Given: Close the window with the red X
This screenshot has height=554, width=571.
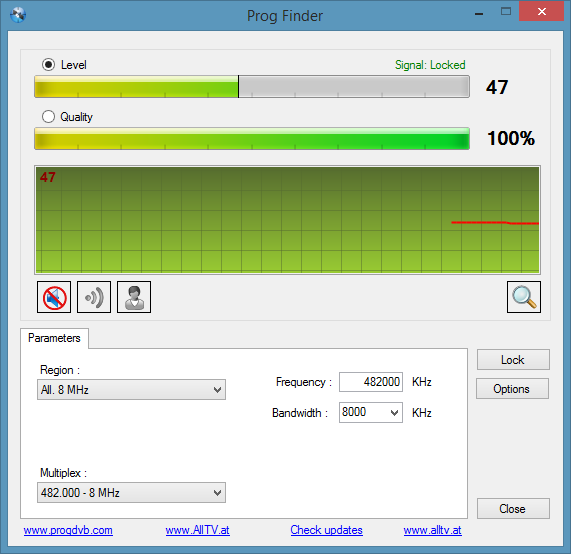Looking at the screenshot, I should coord(542,12).
